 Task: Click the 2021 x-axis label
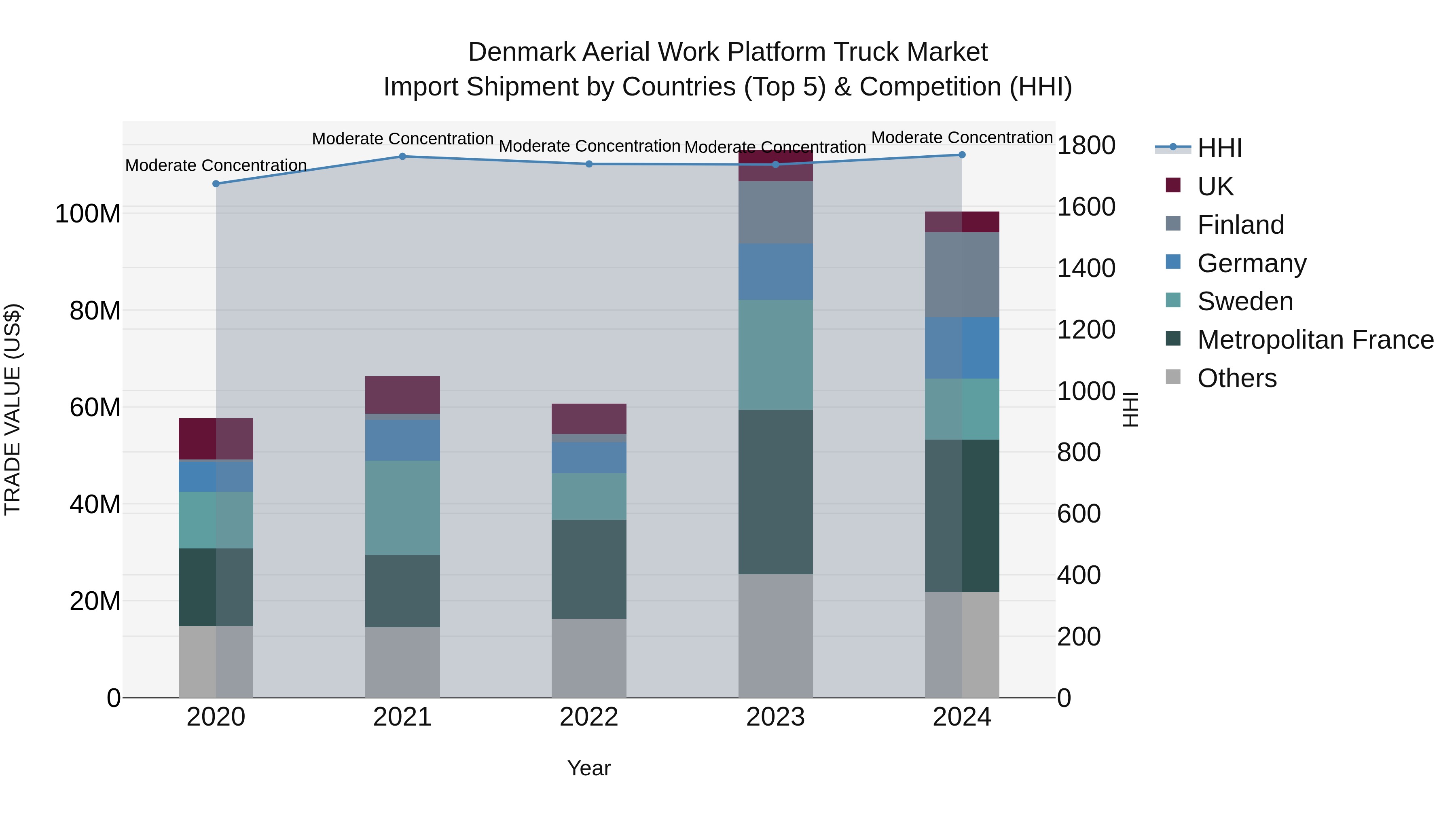(x=402, y=717)
